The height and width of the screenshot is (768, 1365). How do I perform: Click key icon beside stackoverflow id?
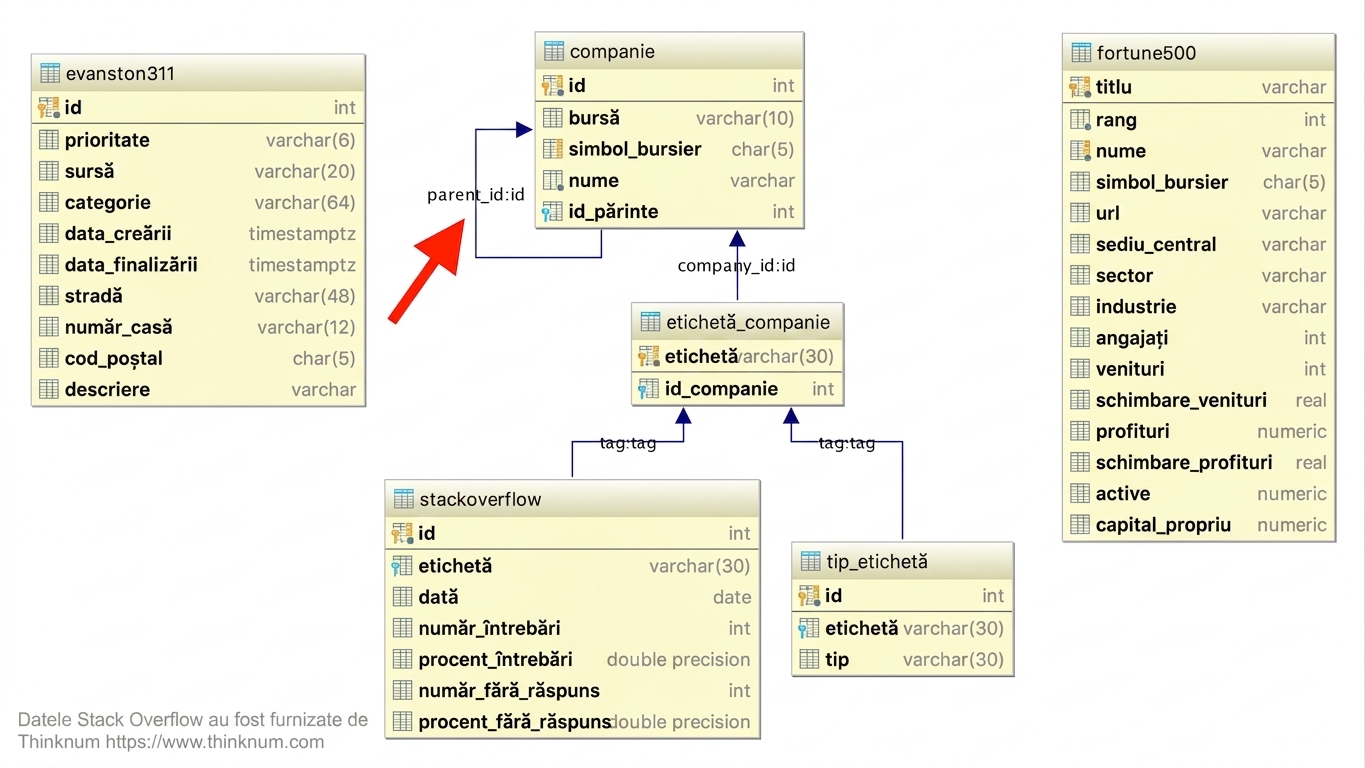pyautogui.click(x=403, y=534)
